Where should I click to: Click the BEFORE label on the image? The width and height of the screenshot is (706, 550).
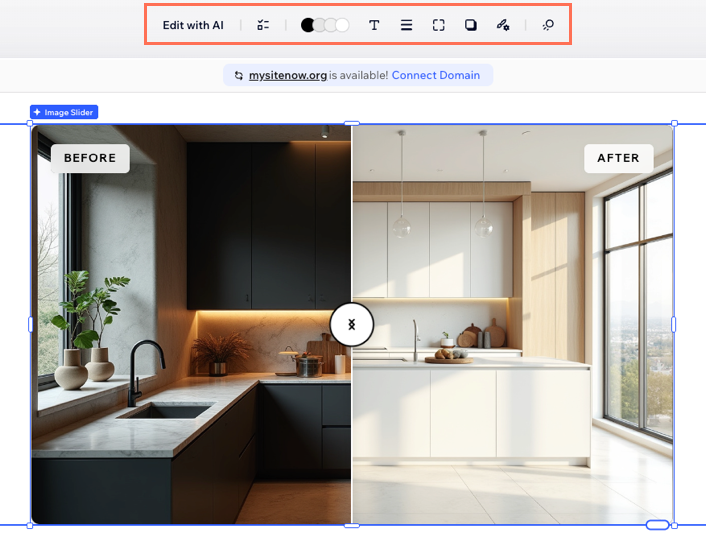[x=90, y=158]
